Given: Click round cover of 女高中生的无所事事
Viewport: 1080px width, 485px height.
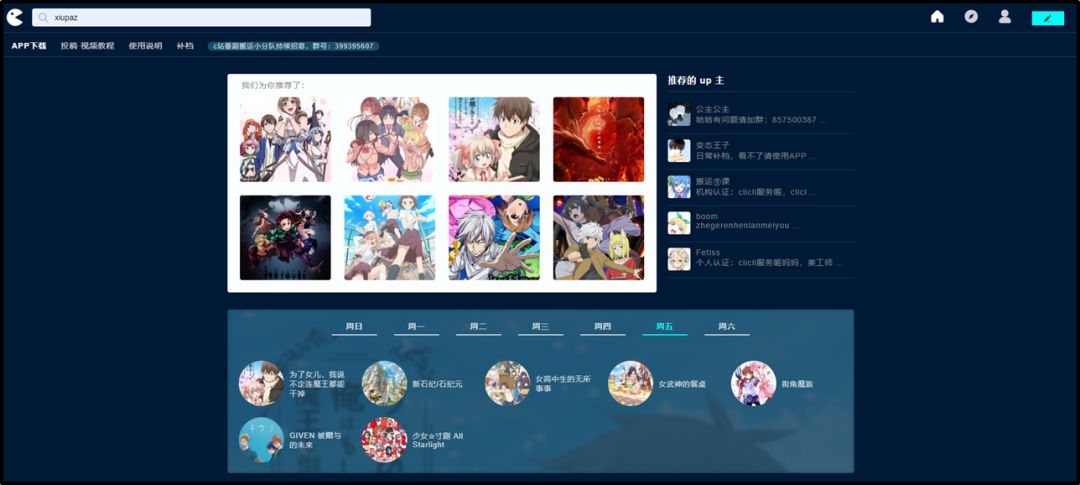Looking at the screenshot, I should [x=508, y=383].
